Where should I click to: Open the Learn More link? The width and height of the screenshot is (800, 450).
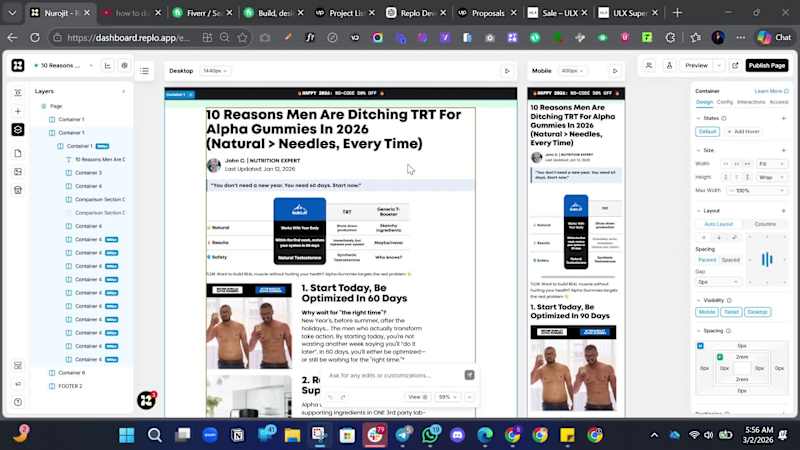771,91
